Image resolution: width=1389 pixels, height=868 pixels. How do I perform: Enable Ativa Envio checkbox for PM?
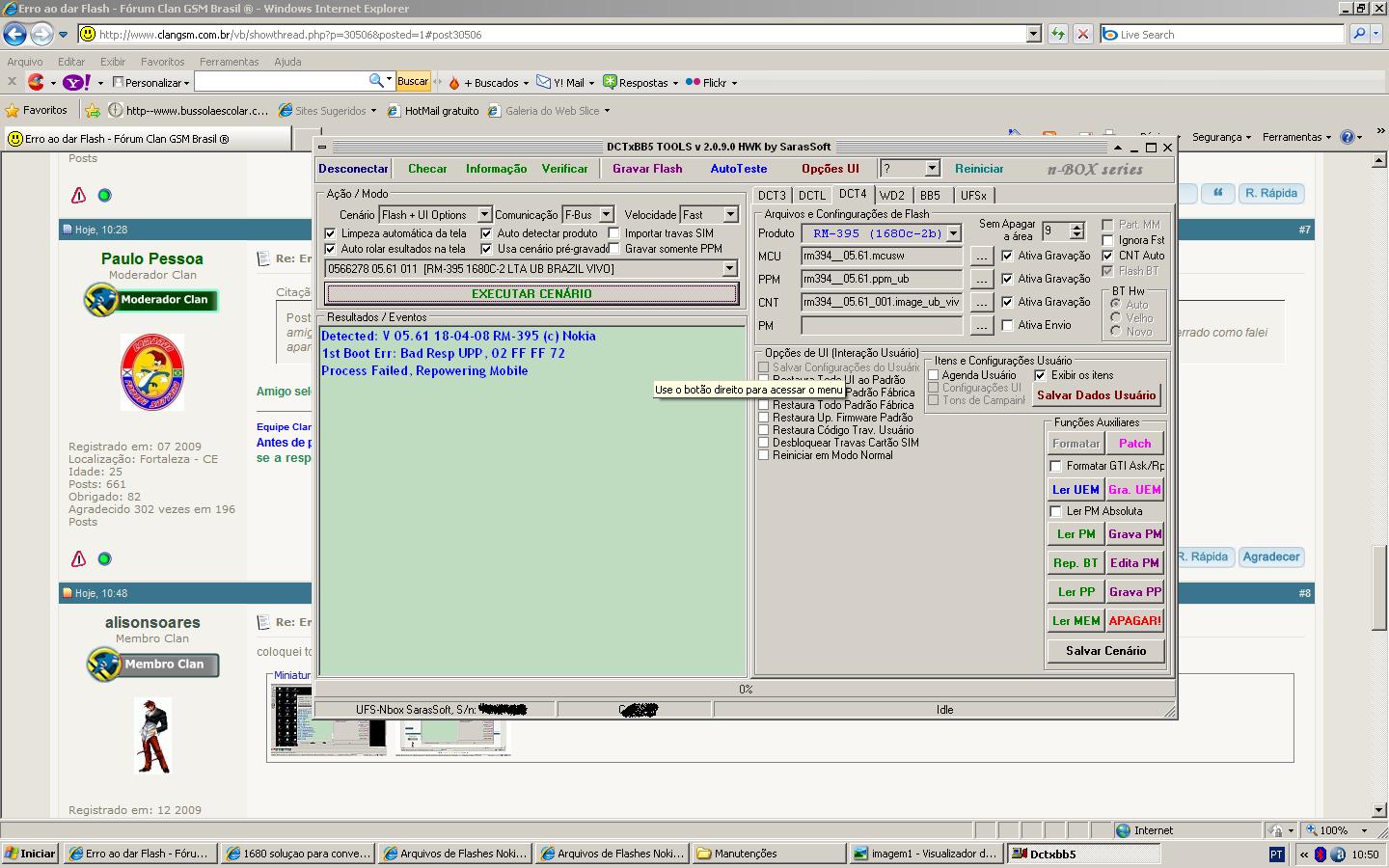point(1007,325)
